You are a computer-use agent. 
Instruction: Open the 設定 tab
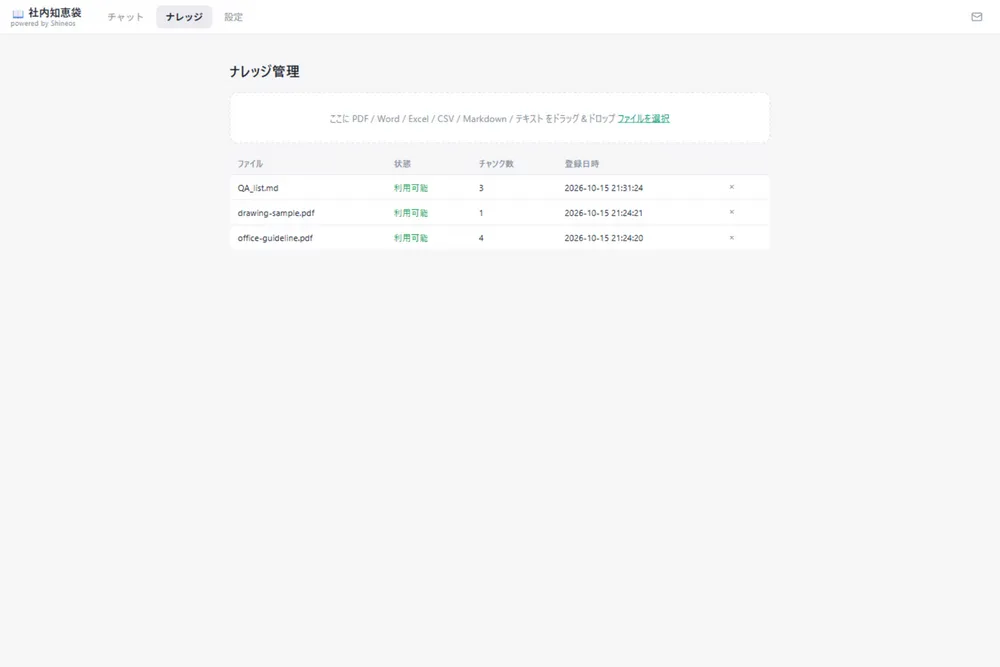(x=233, y=17)
